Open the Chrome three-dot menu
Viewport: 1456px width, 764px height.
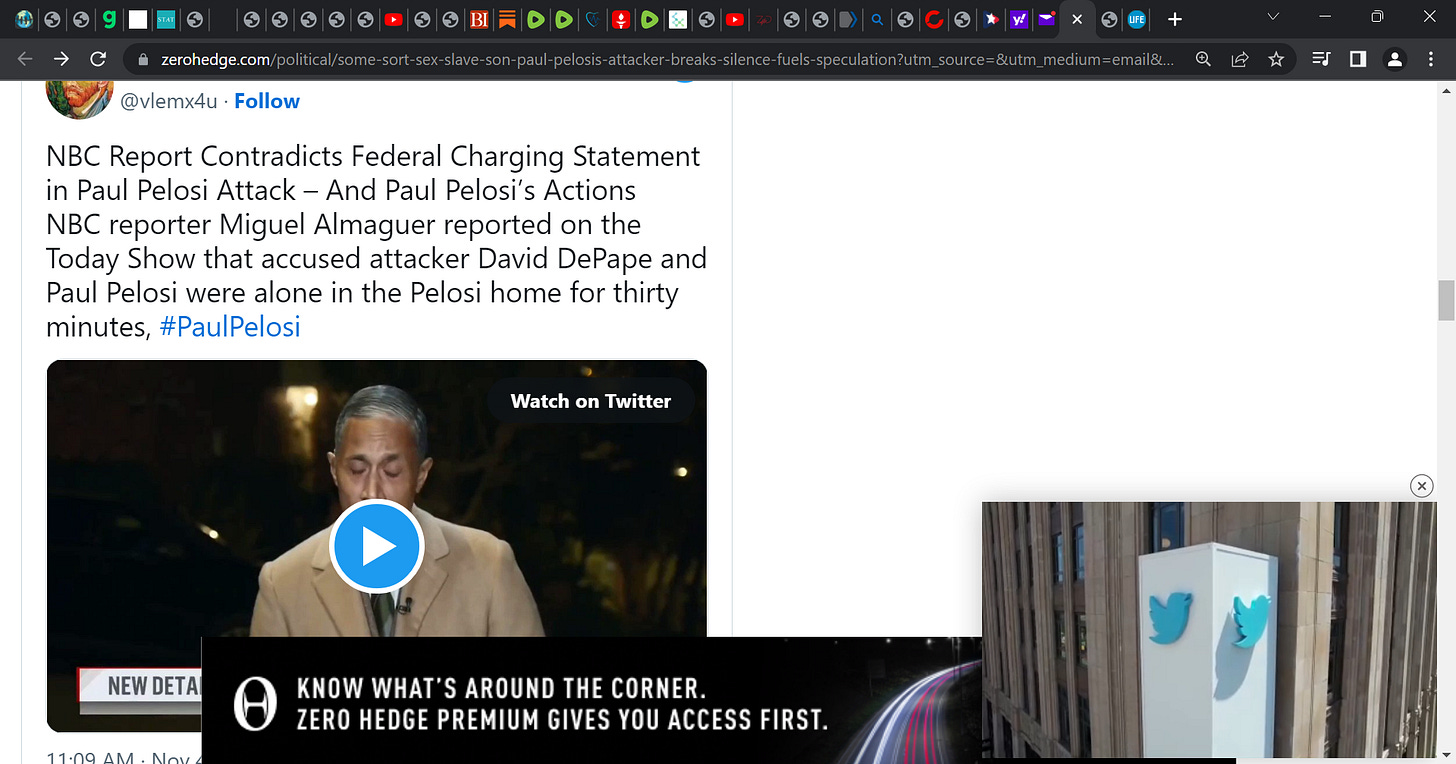(1431, 60)
